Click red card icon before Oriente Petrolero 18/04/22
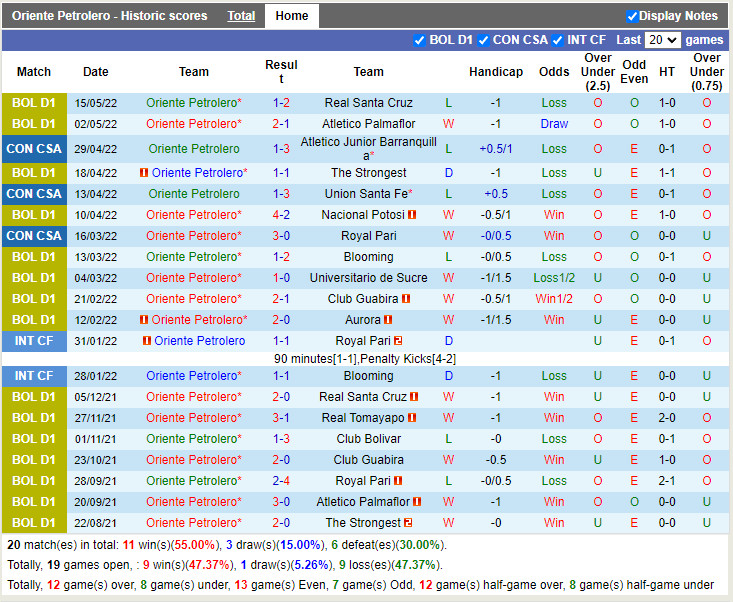 pyautogui.click(x=144, y=173)
